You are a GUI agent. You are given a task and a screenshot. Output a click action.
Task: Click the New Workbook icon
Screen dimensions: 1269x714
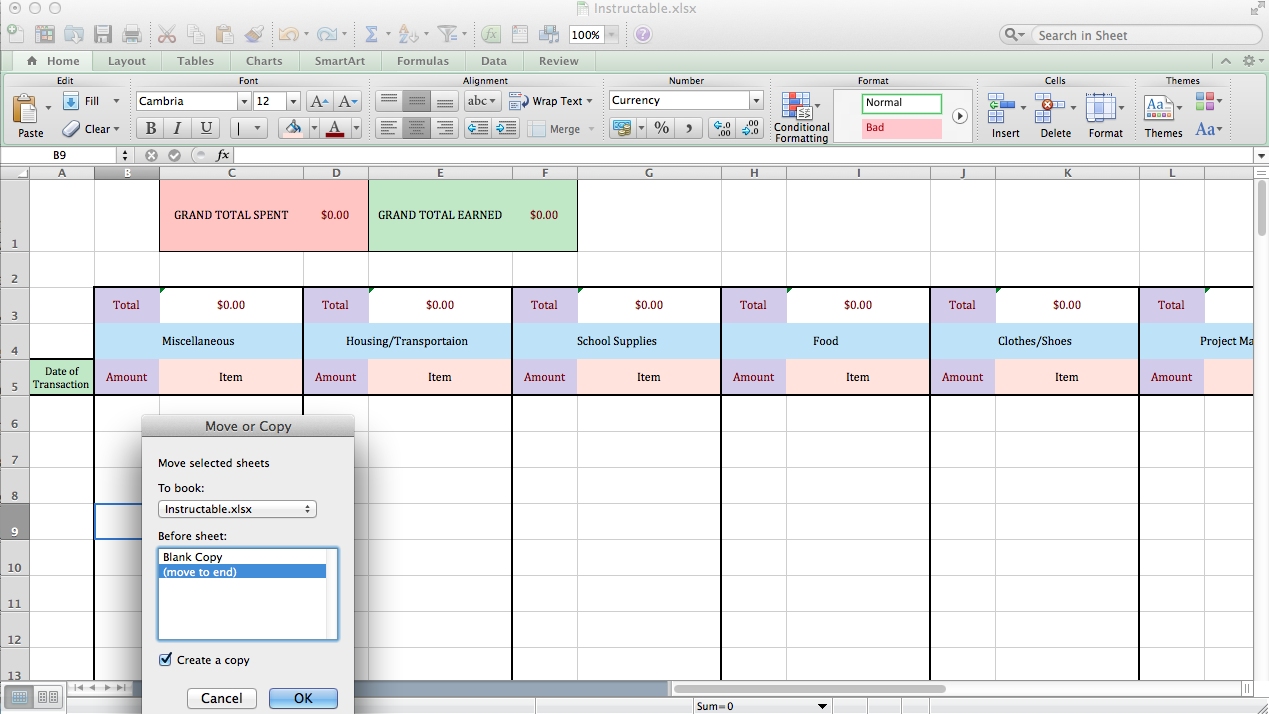click(15, 34)
